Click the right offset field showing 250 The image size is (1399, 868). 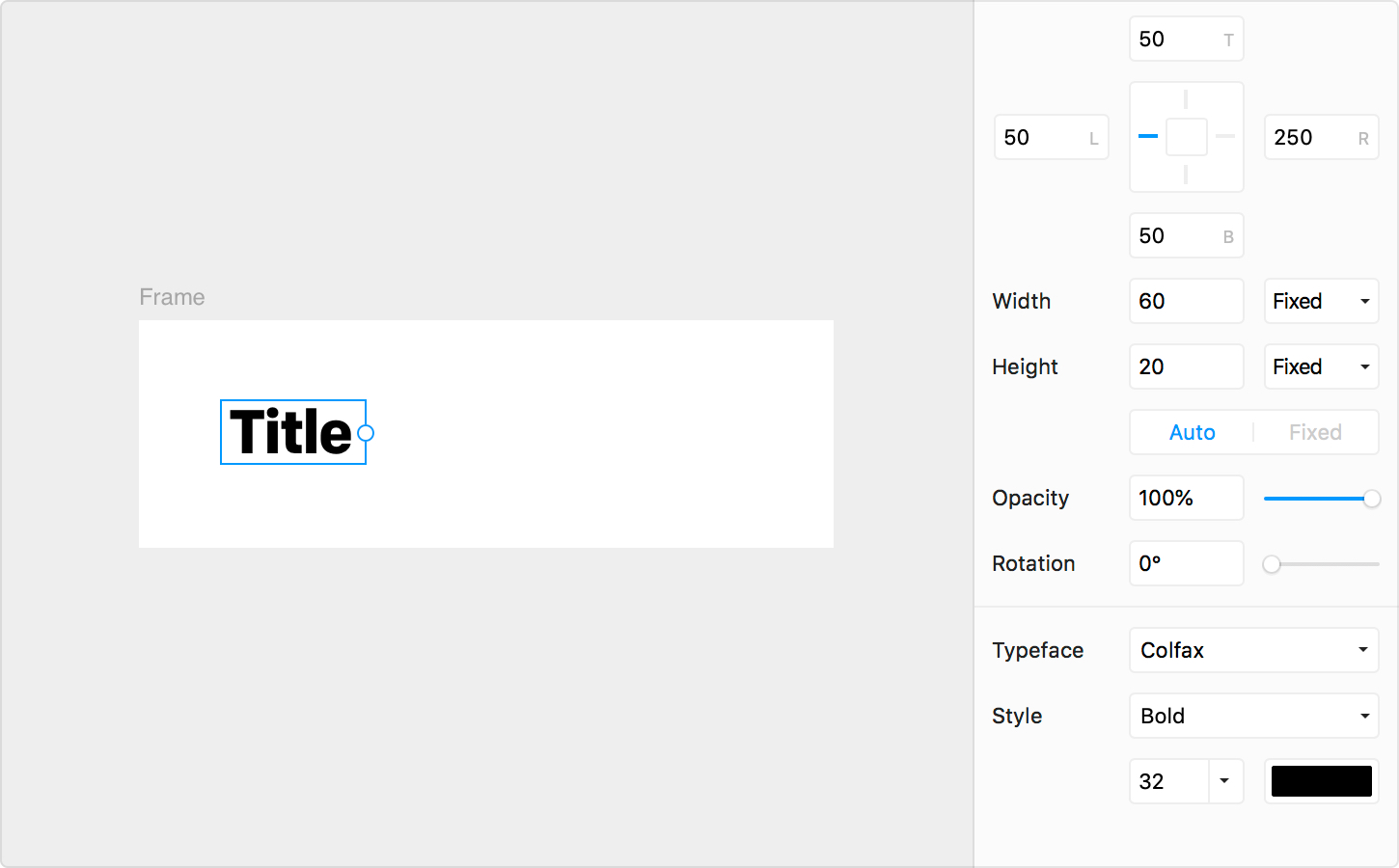click(1312, 137)
